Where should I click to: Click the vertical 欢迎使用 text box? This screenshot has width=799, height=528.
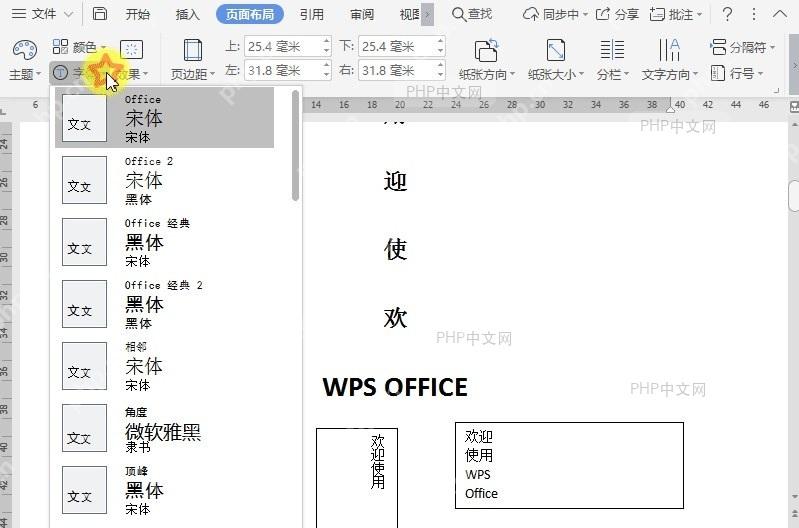357,478
